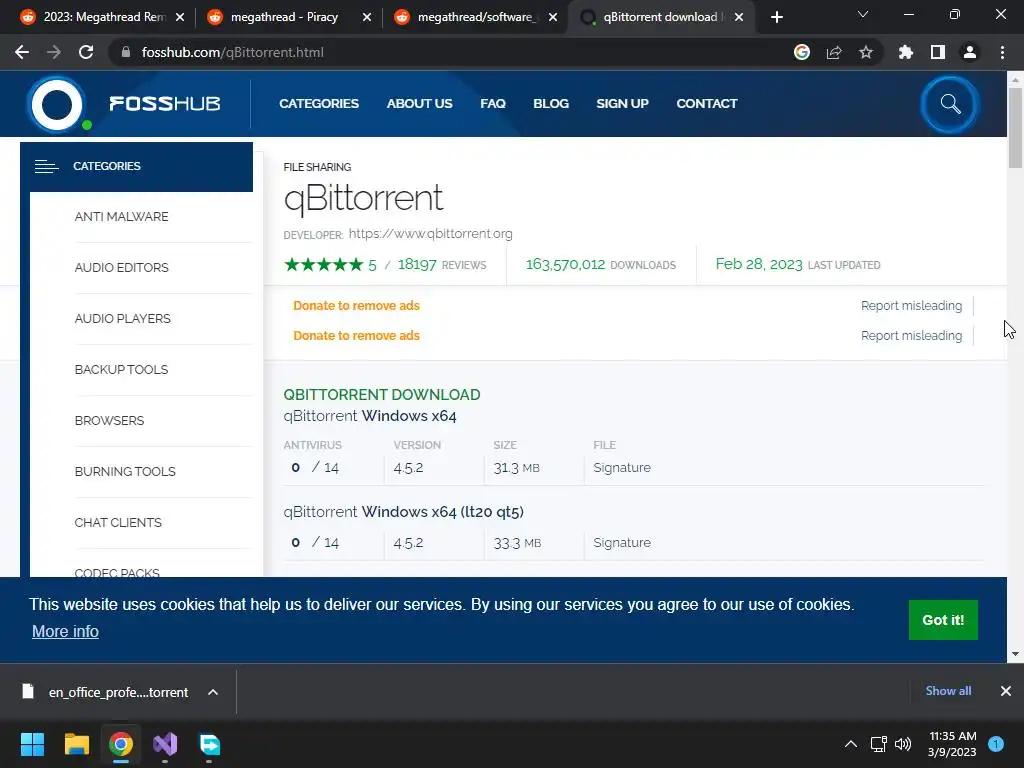The height and width of the screenshot is (768, 1024).
Task: Open the Chrome profile avatar icon
Action: point(970,52)
